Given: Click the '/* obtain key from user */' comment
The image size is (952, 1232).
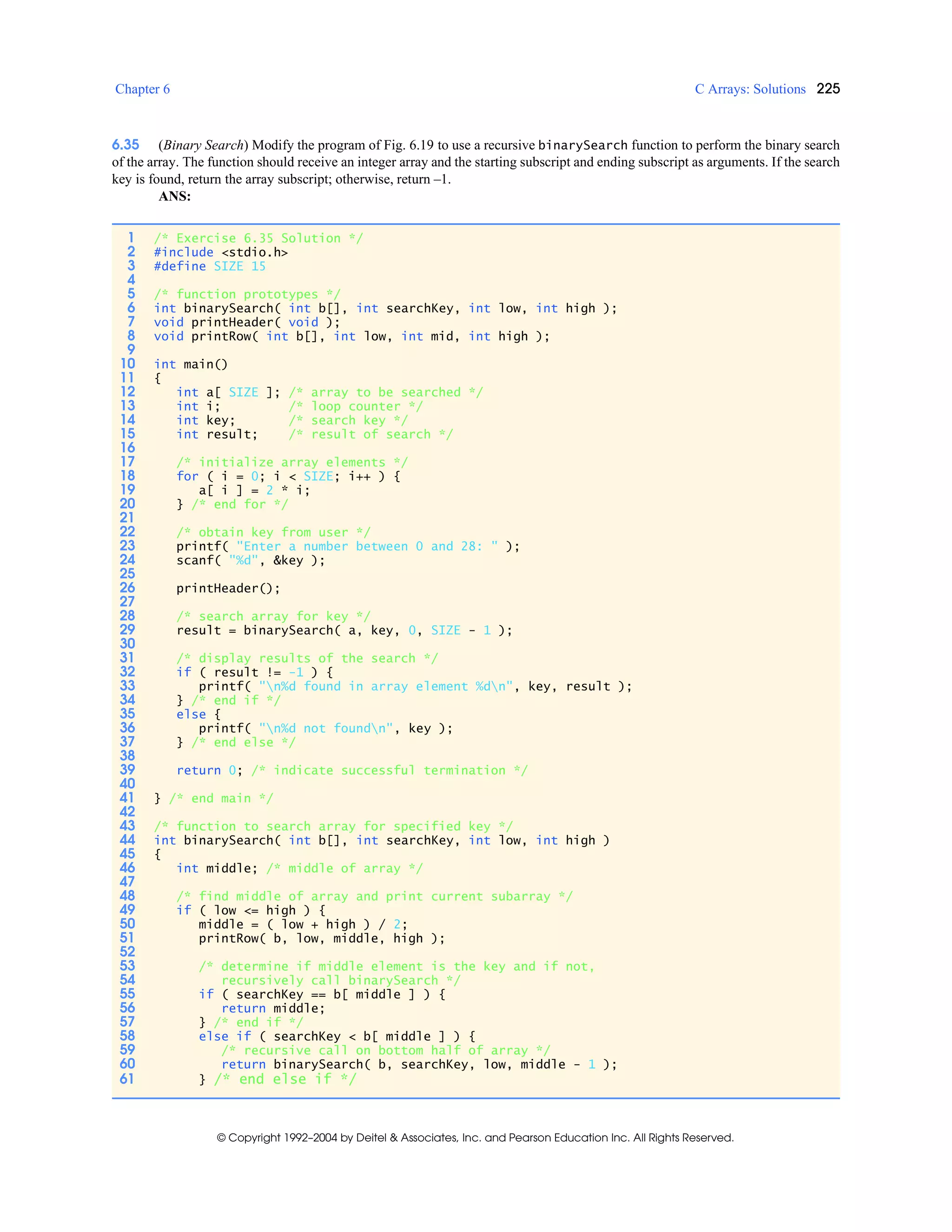Looking at the screenshot, I should point(273,532).
